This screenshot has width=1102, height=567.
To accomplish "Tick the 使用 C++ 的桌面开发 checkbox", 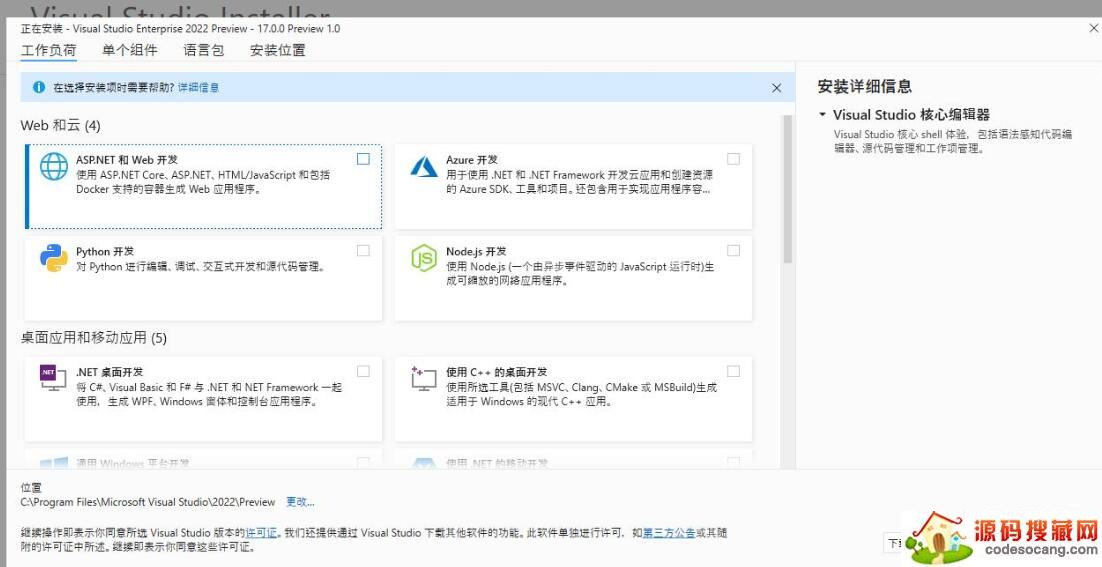I will pos(734,372).
